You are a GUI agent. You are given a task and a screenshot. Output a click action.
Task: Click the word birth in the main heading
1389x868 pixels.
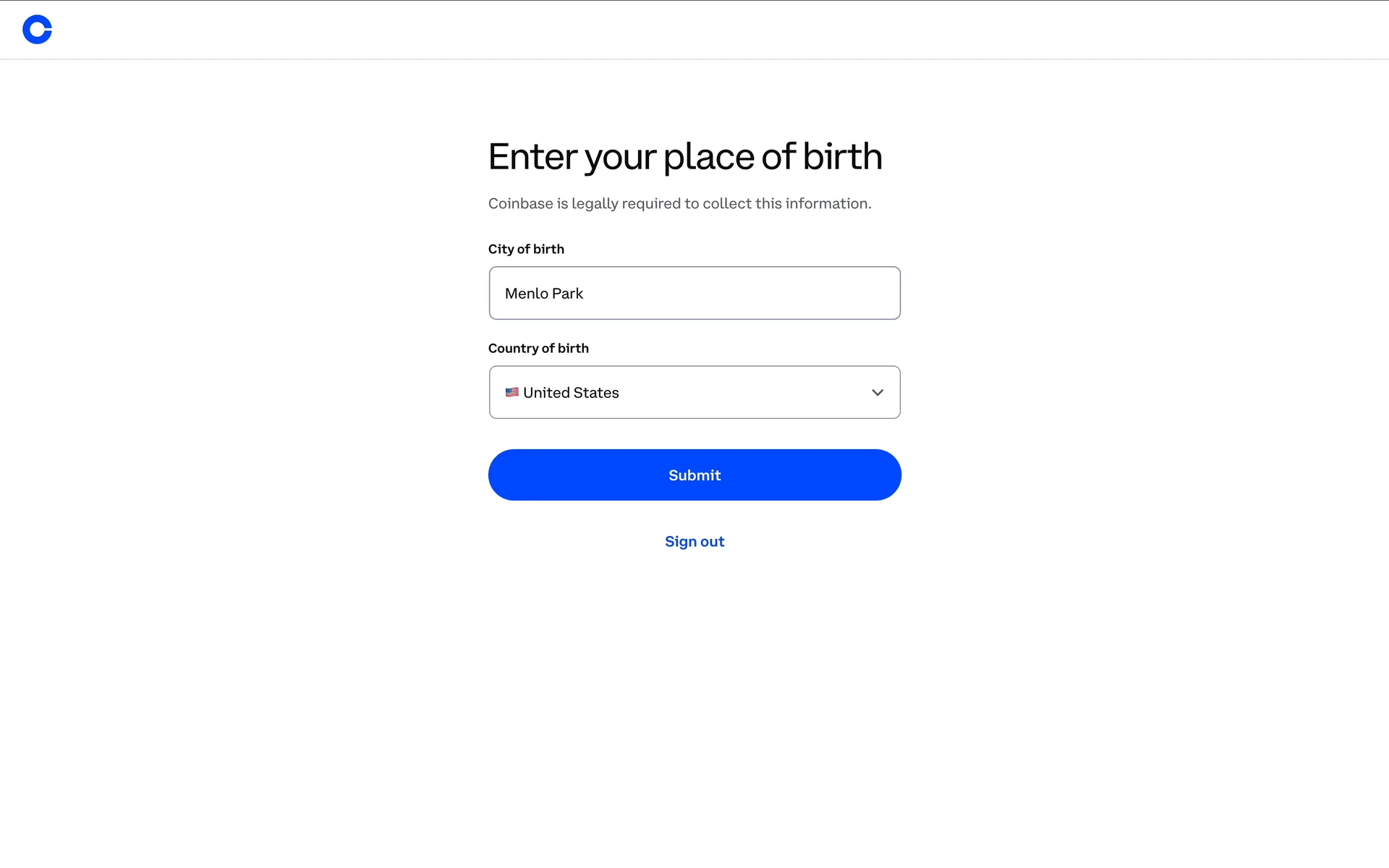point(842,156)
